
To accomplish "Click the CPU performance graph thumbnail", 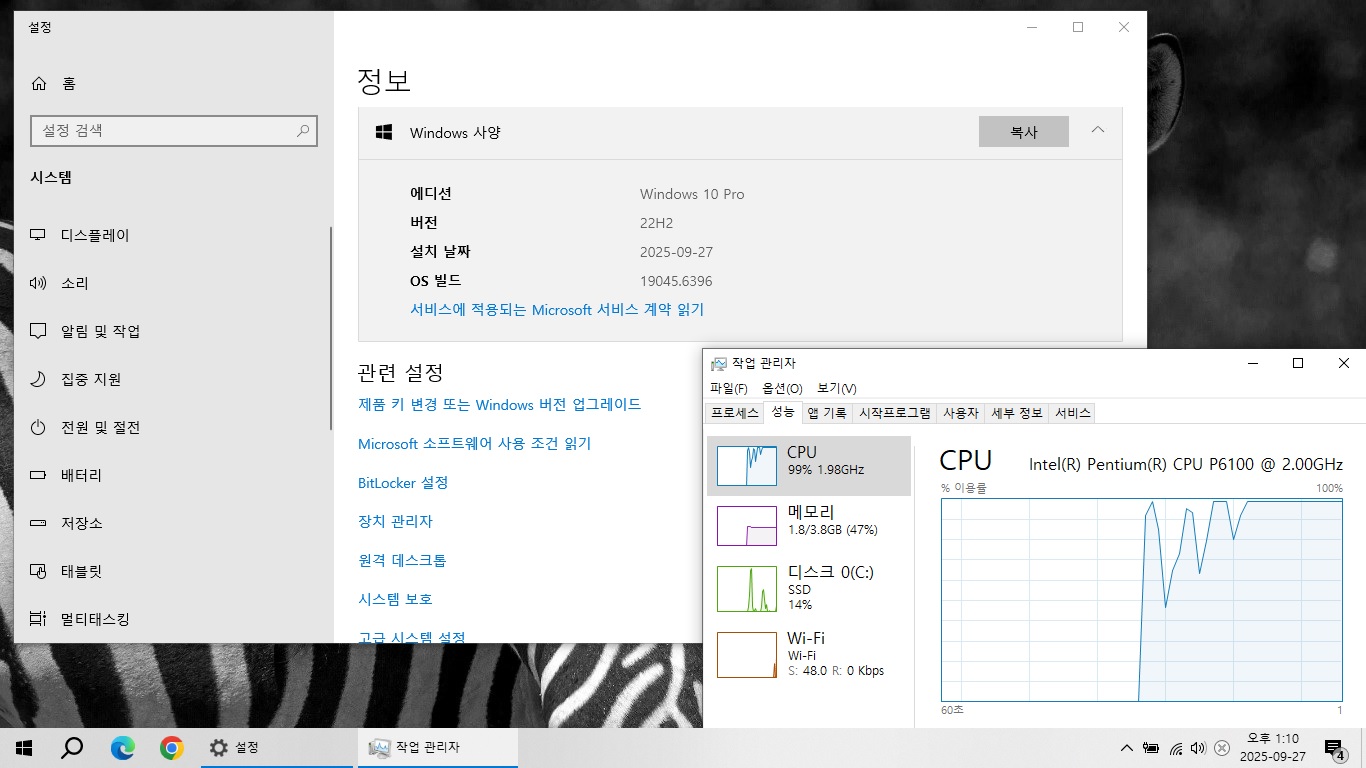I will (746, 466).
